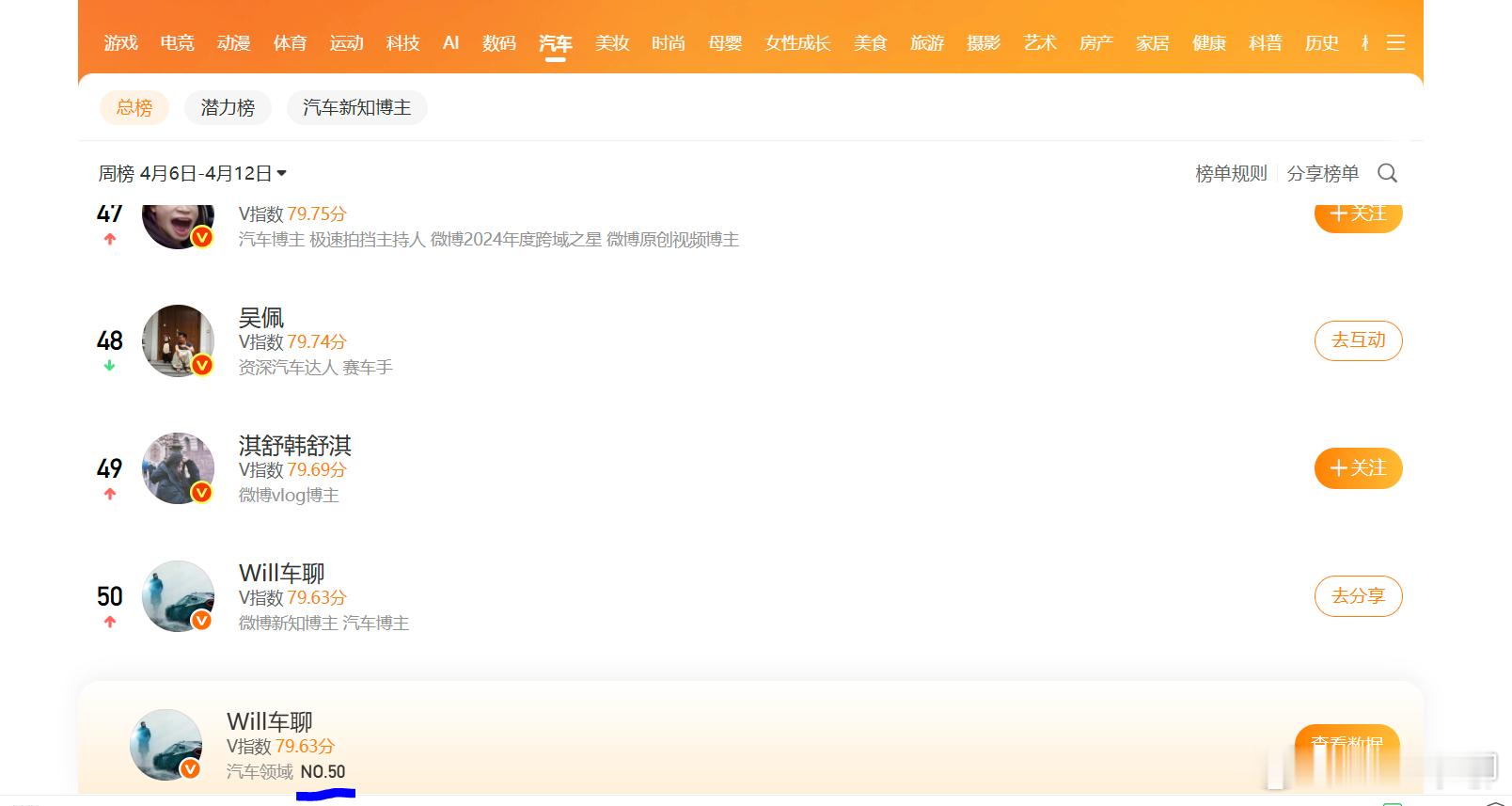The width and height of the screenshot is (1512, 806).
Task: Click the V指数 79.69分 score
Action: click(x=292, y=470)
